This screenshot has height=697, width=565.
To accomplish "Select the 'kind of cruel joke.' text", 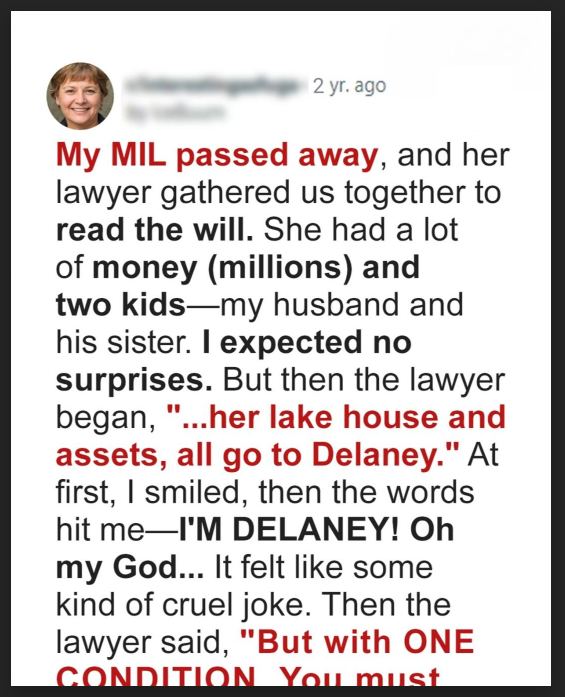I will (x=183, y=606).
